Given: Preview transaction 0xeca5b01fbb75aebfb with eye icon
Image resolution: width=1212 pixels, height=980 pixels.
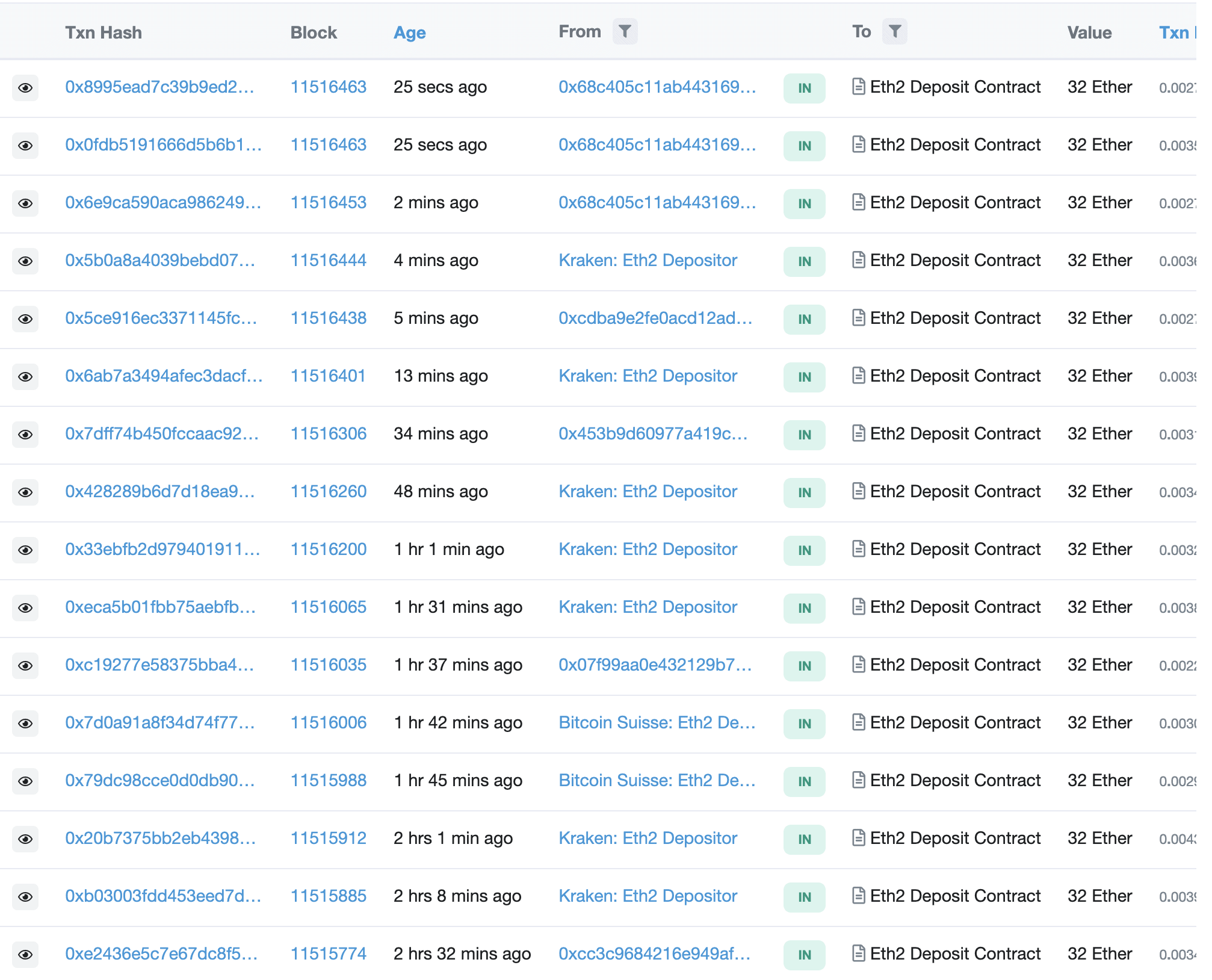Looking at the screenshot, I should 25,608.
